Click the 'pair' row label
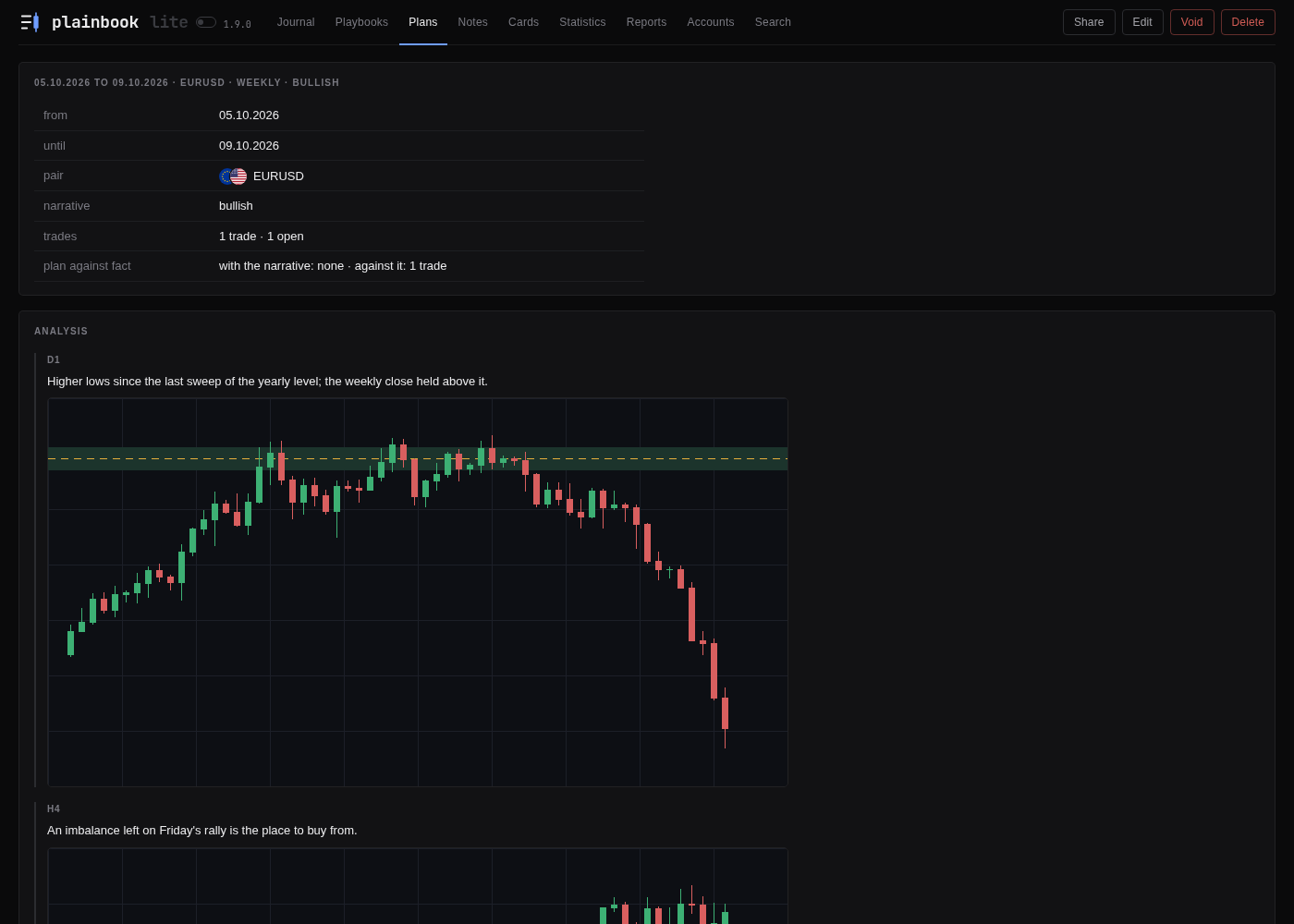Viewport: 1294px width, 924px height. (54, 176)
